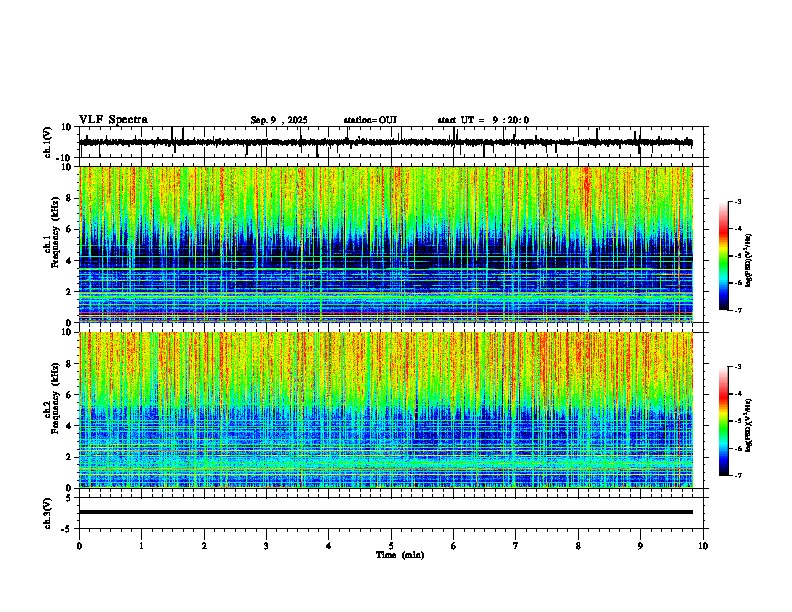This screenshot has width=792, height=612.
Task: Click the ch.3 flat black trace line
Action: click(386, 512)
